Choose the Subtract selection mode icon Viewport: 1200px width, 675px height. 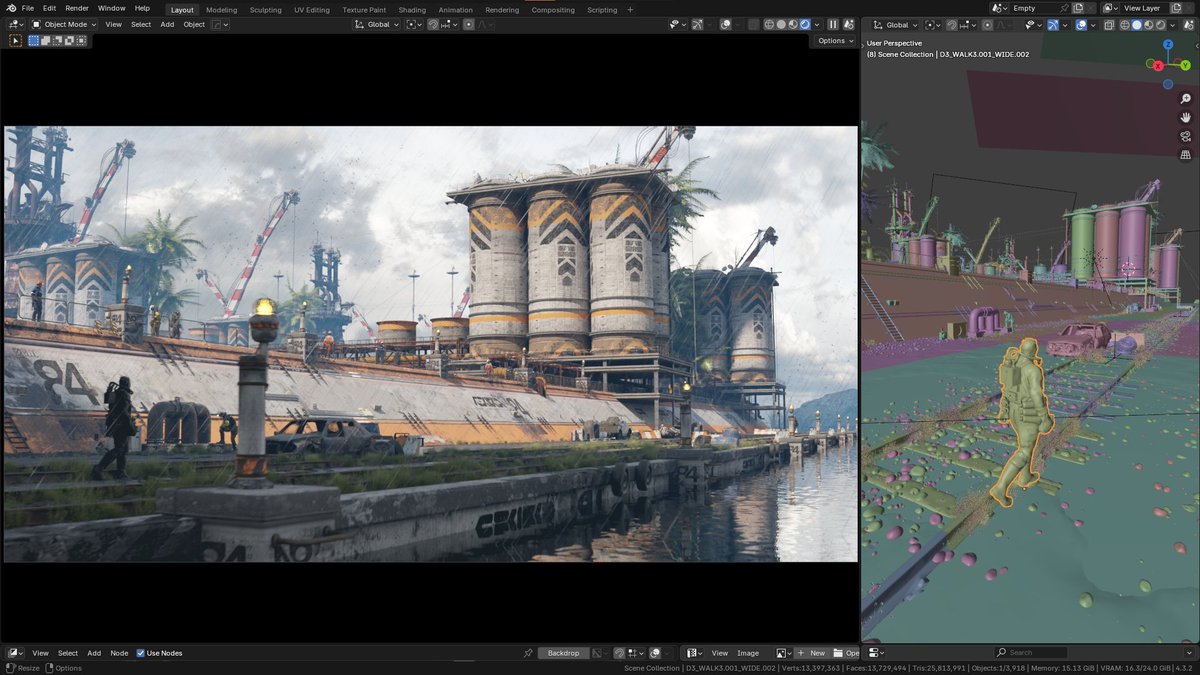pos(58,41)
